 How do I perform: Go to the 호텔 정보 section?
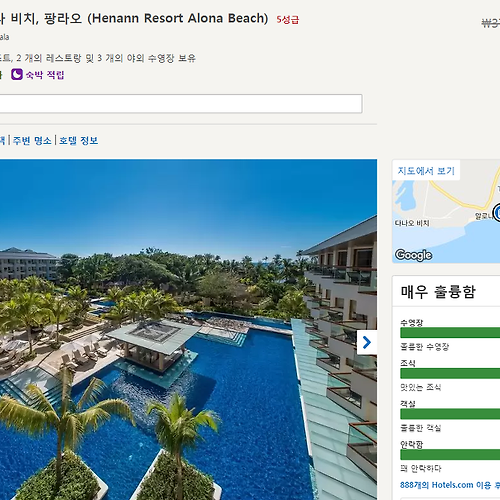point(79,140)
